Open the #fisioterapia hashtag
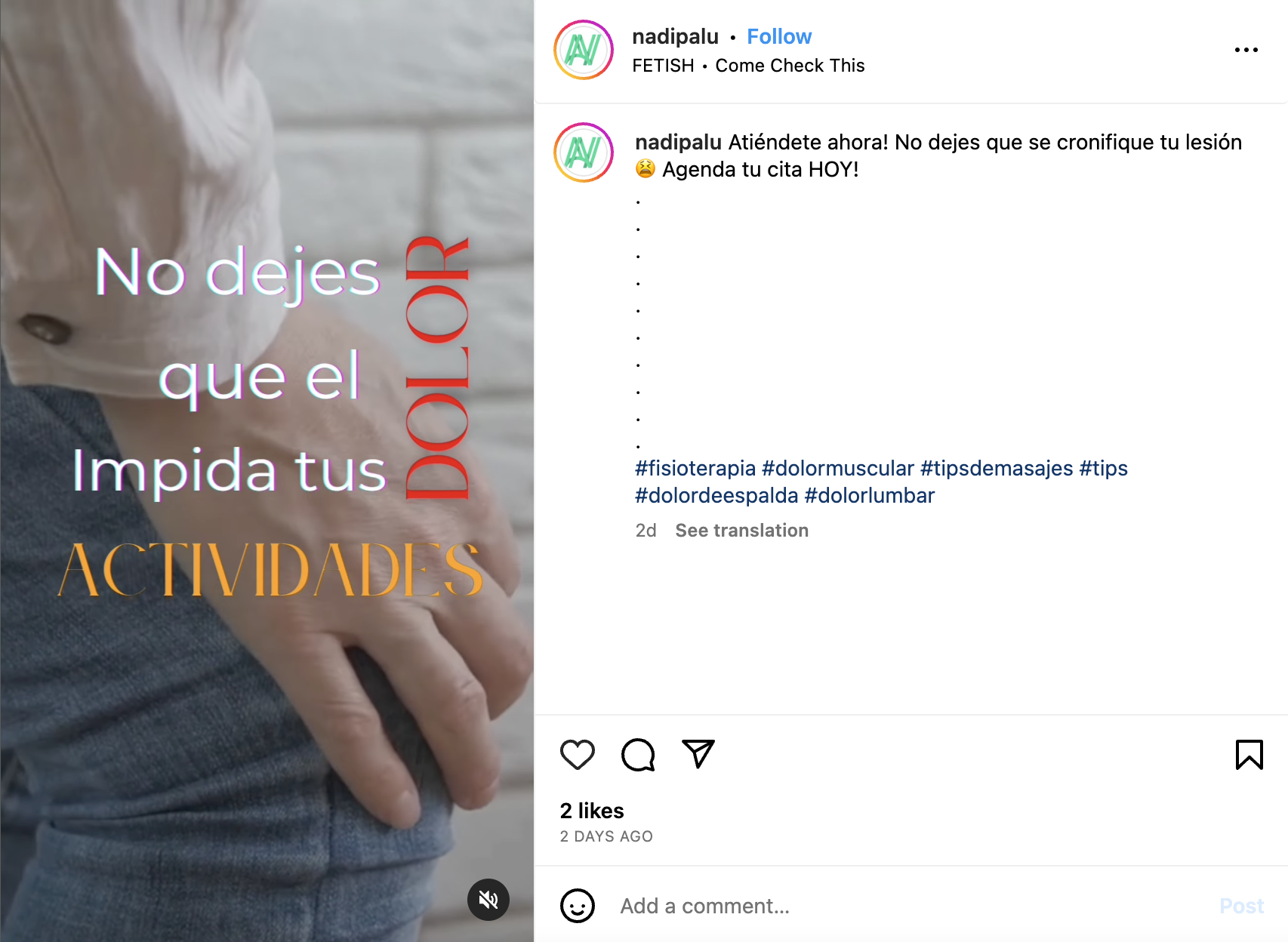1288x942 pixels. pos(695,468)
